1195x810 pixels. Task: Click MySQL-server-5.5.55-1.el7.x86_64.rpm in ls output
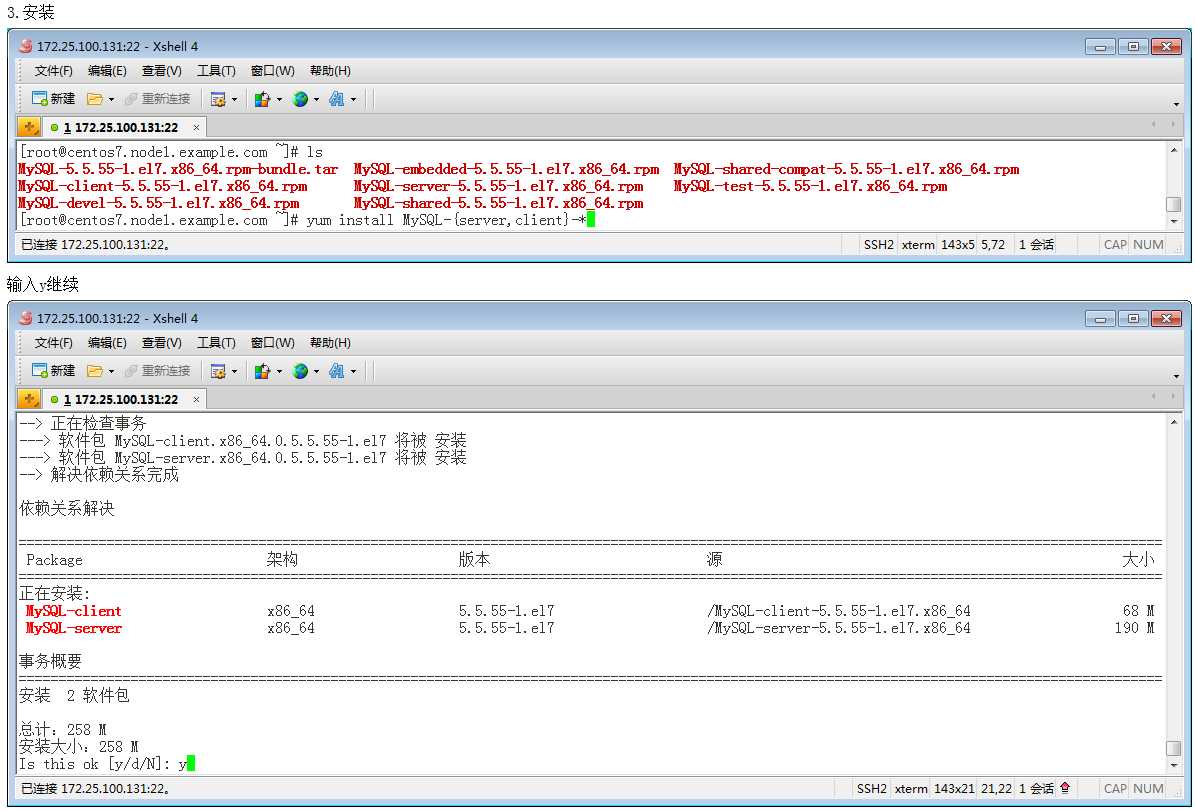498,186
